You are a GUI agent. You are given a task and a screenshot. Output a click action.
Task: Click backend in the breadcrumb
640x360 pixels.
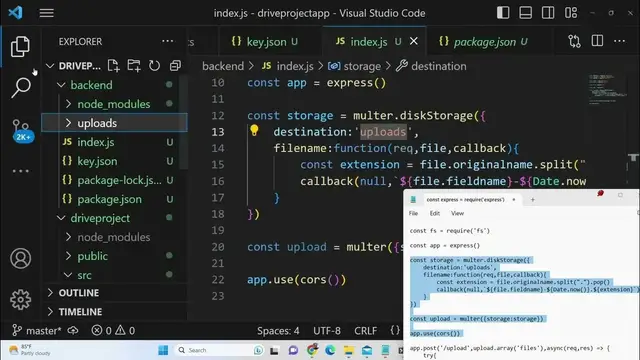(x=223, y=66)
